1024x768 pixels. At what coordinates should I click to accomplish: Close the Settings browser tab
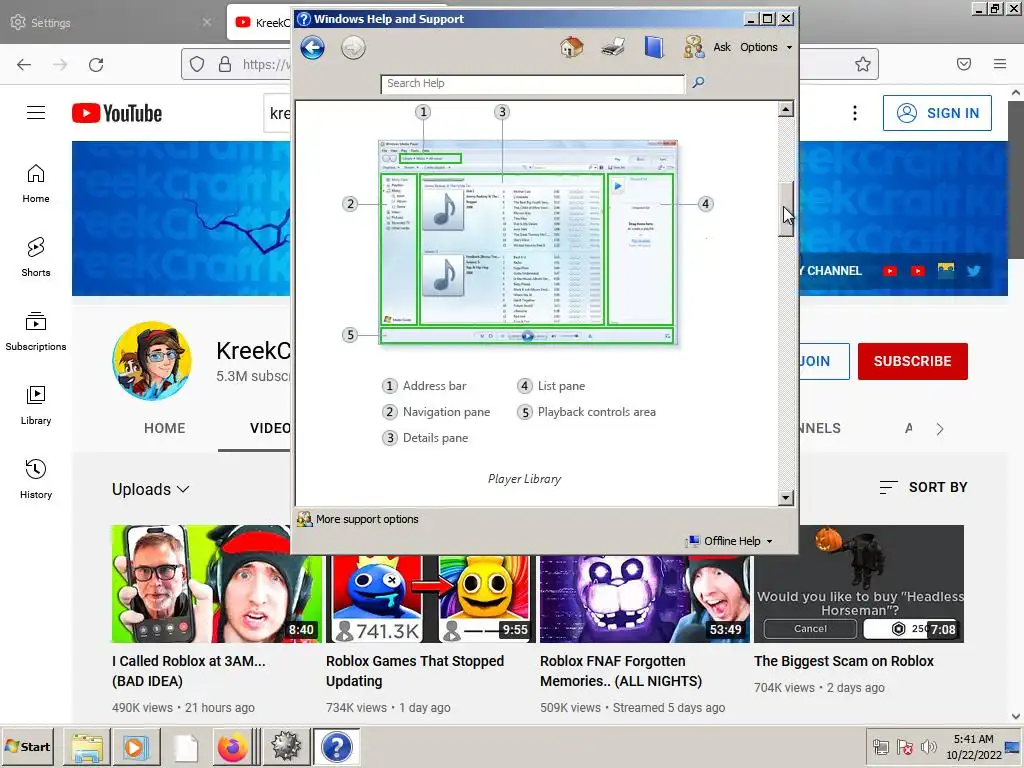tap(206, 22)
